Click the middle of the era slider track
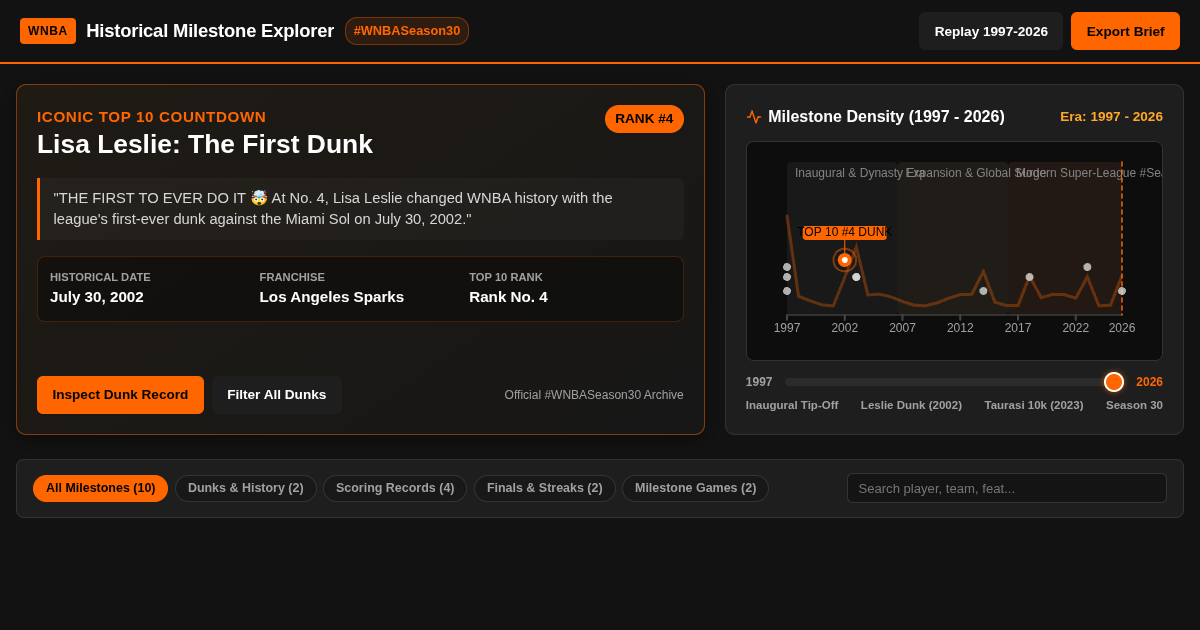 [954, 382]
